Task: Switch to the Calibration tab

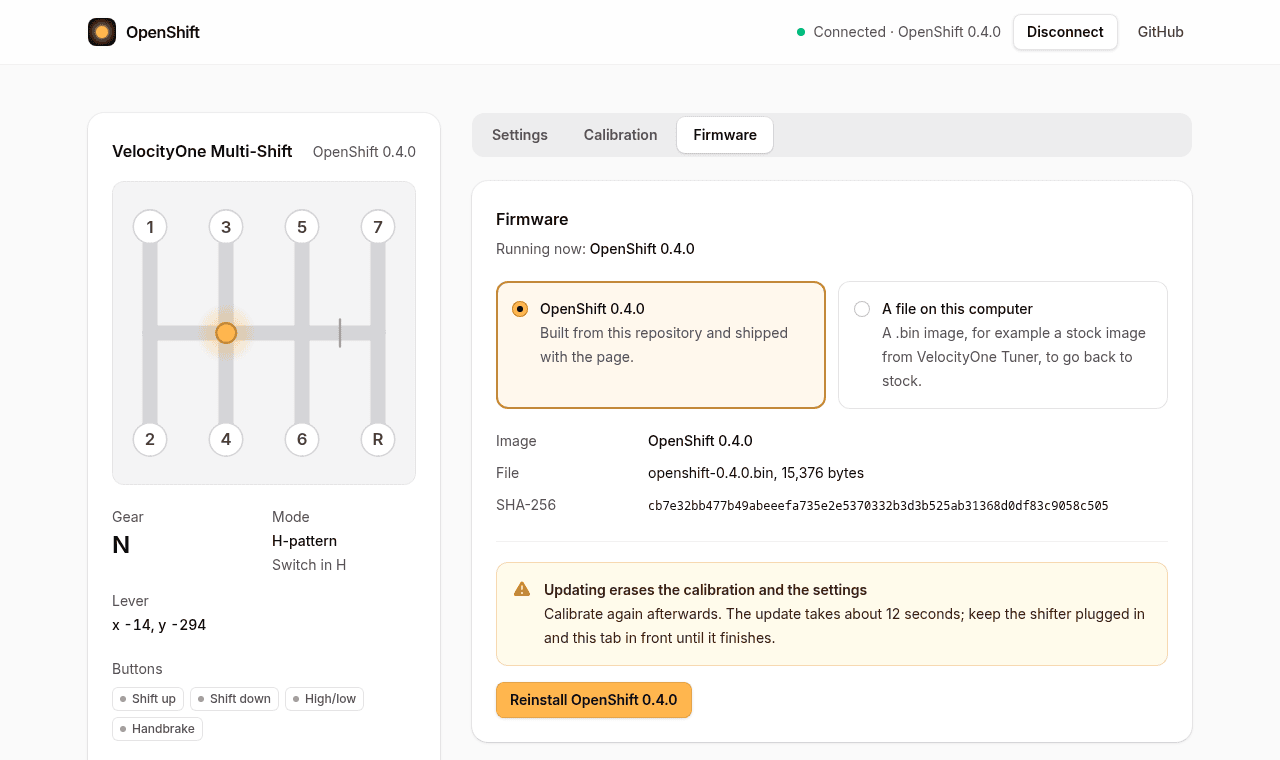Action: [621, 135]
